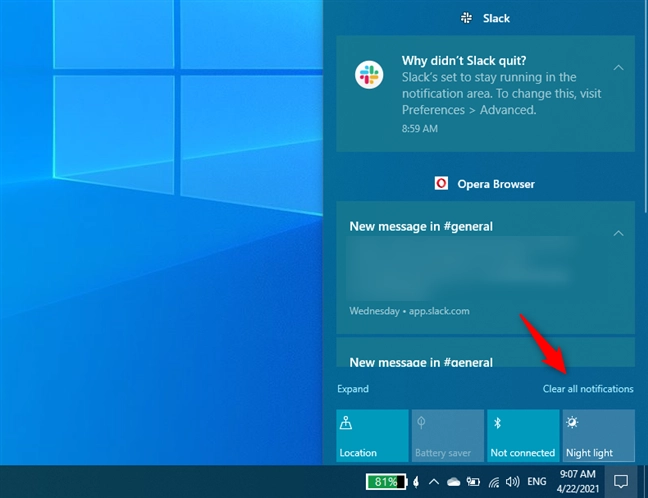648x498 pixels.
Task: Collapse the 'Why didn't Slack quit?' notification chevron
Action: click(618, 67)
